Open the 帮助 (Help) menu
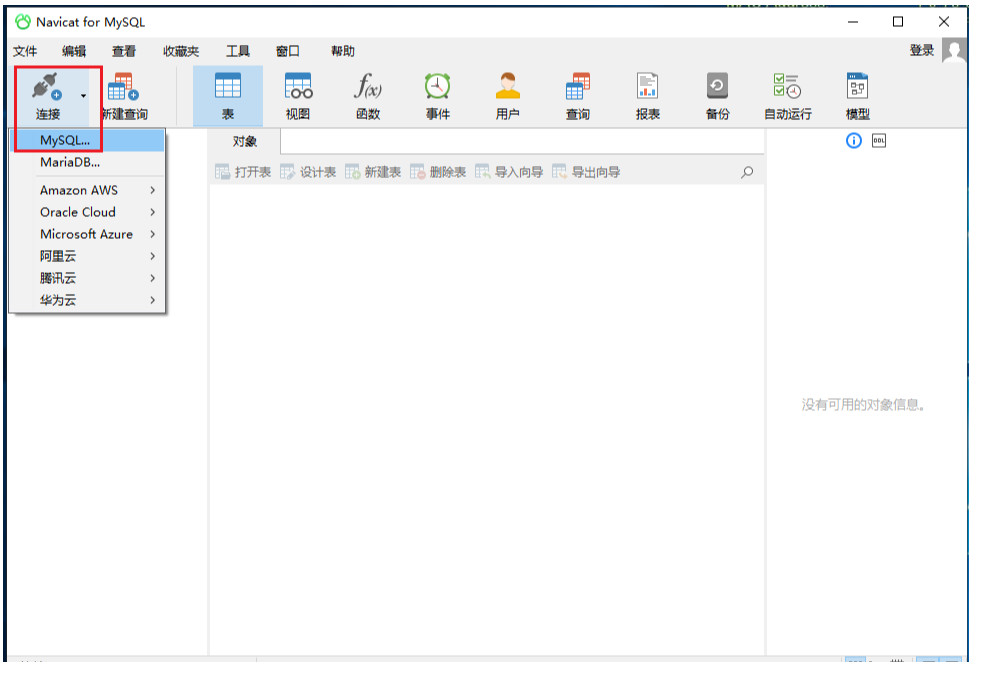Viewport: 984px width, 700px height. click(x=343, y=51)
